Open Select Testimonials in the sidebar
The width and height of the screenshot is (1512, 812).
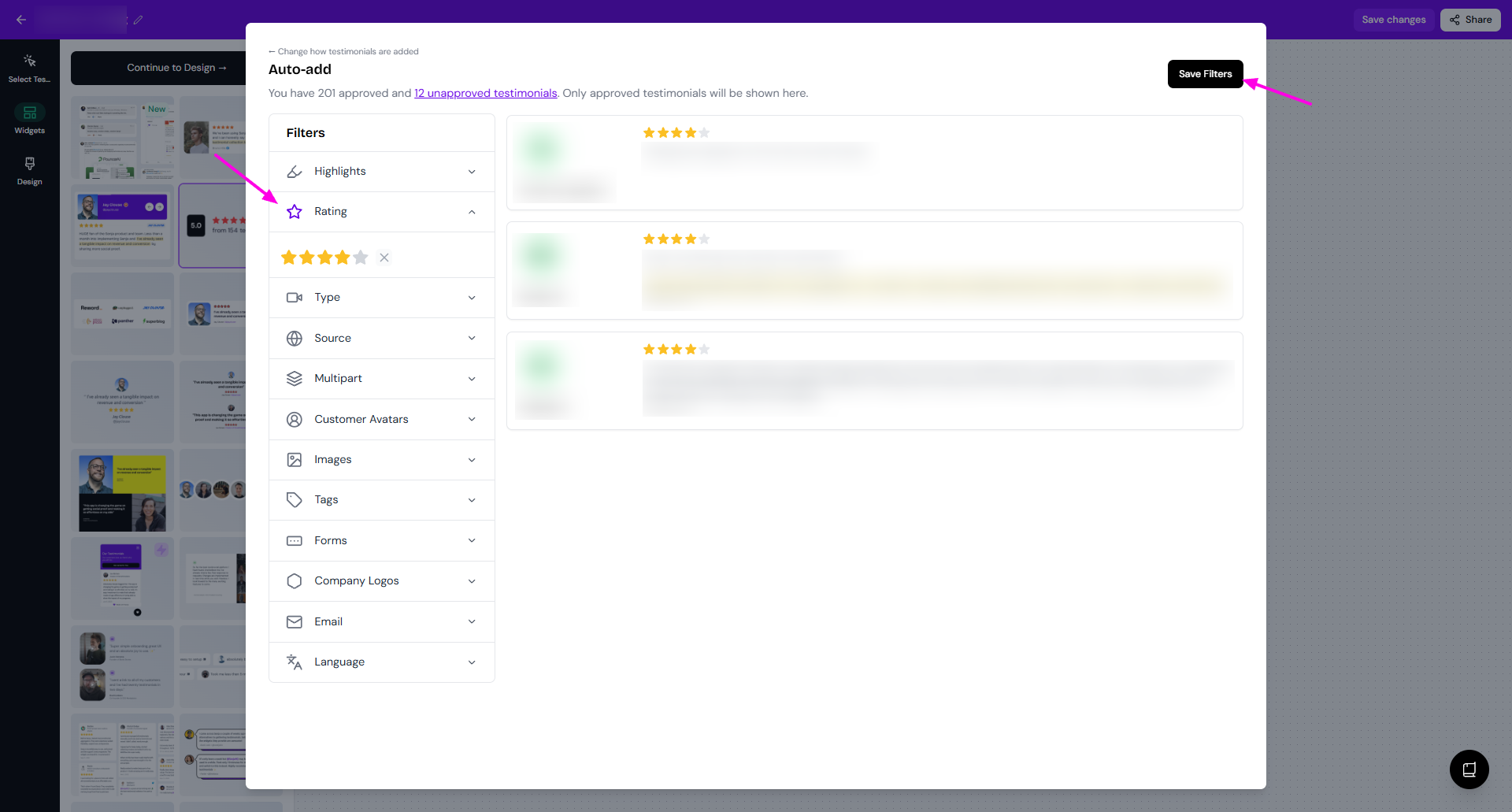(x=30, y=69)
